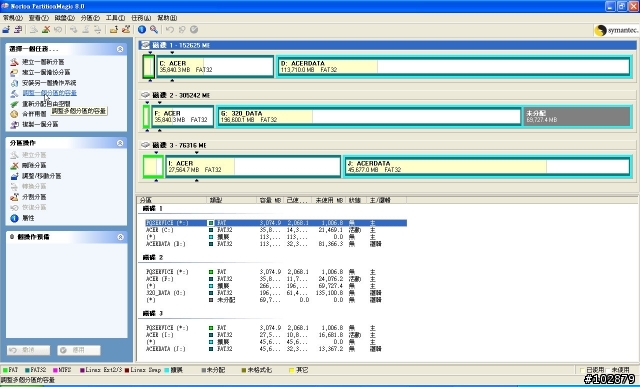Select the 'ACER (C:)' row in partition list
The width and height of the screenshot is (640, 387).
pos(276,230)
